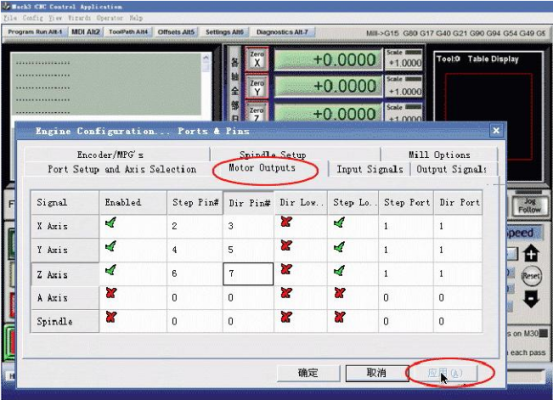The width and height of the screenshot is (554, 401).
Task: Open Port Setup and Axis Selection tab
Action: [x=122, y=169]
